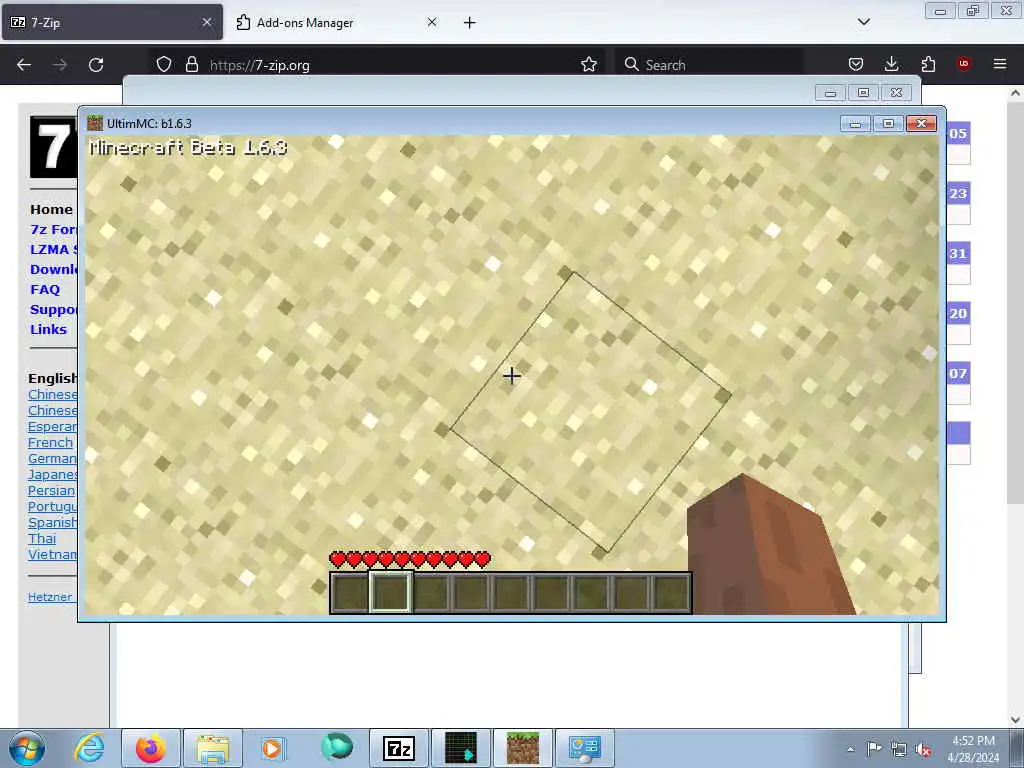
Task: Show hidden system tray icons
Action: 850,749
